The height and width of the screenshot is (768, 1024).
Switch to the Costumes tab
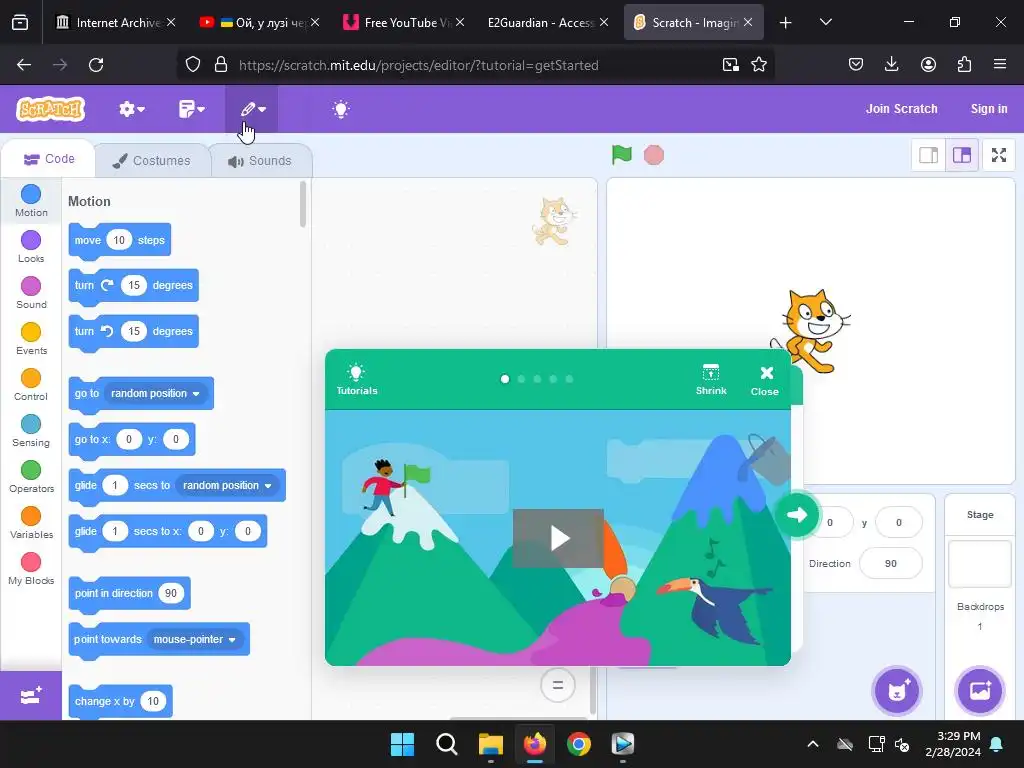(152, 161)
